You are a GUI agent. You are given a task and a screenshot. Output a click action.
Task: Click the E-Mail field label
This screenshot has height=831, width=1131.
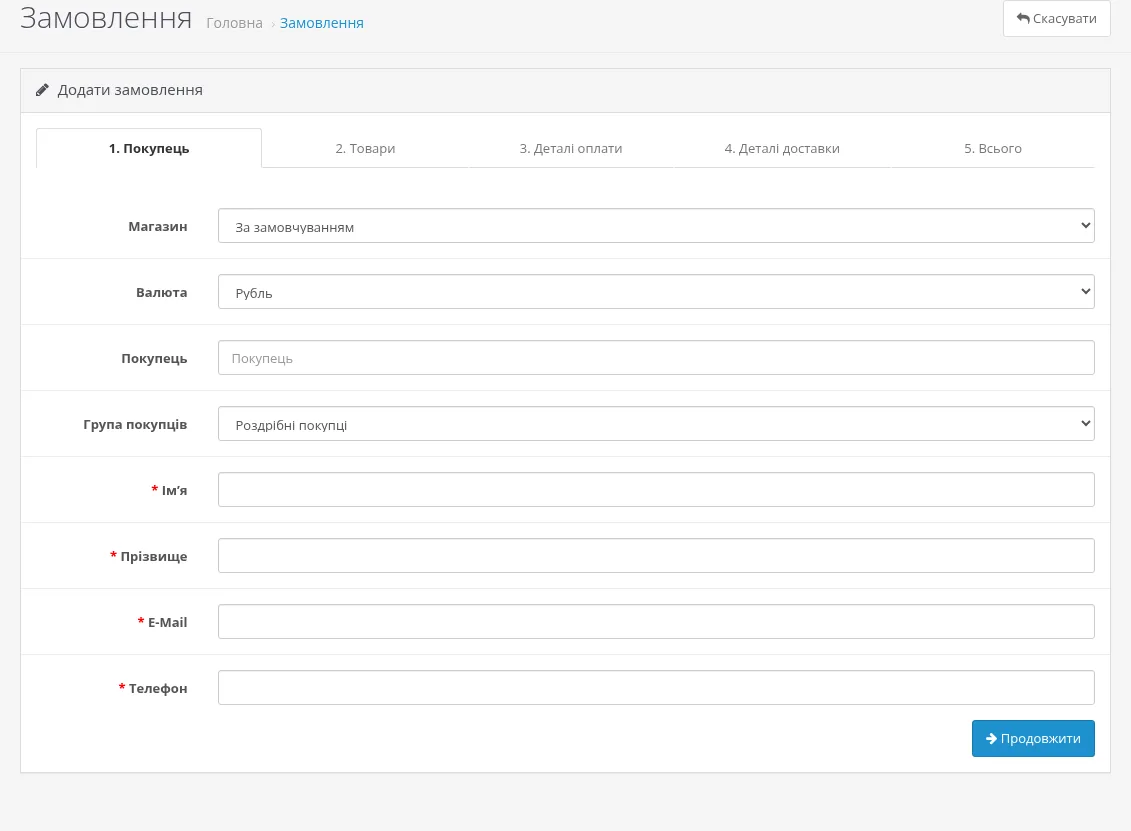point(167,623)
